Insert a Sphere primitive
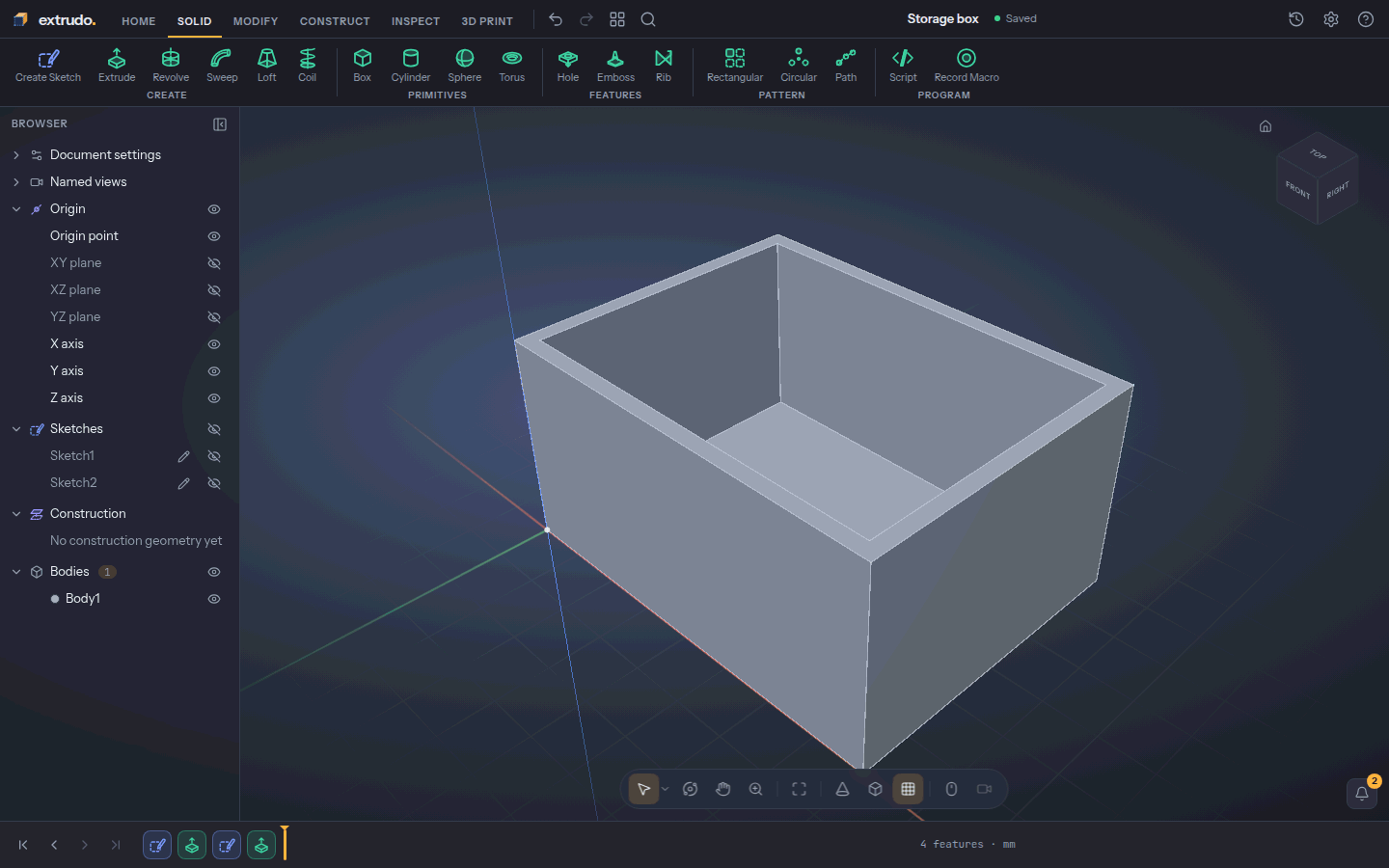Image resolution: width=1389 pixels, height=868 pixels. point(465,66)
